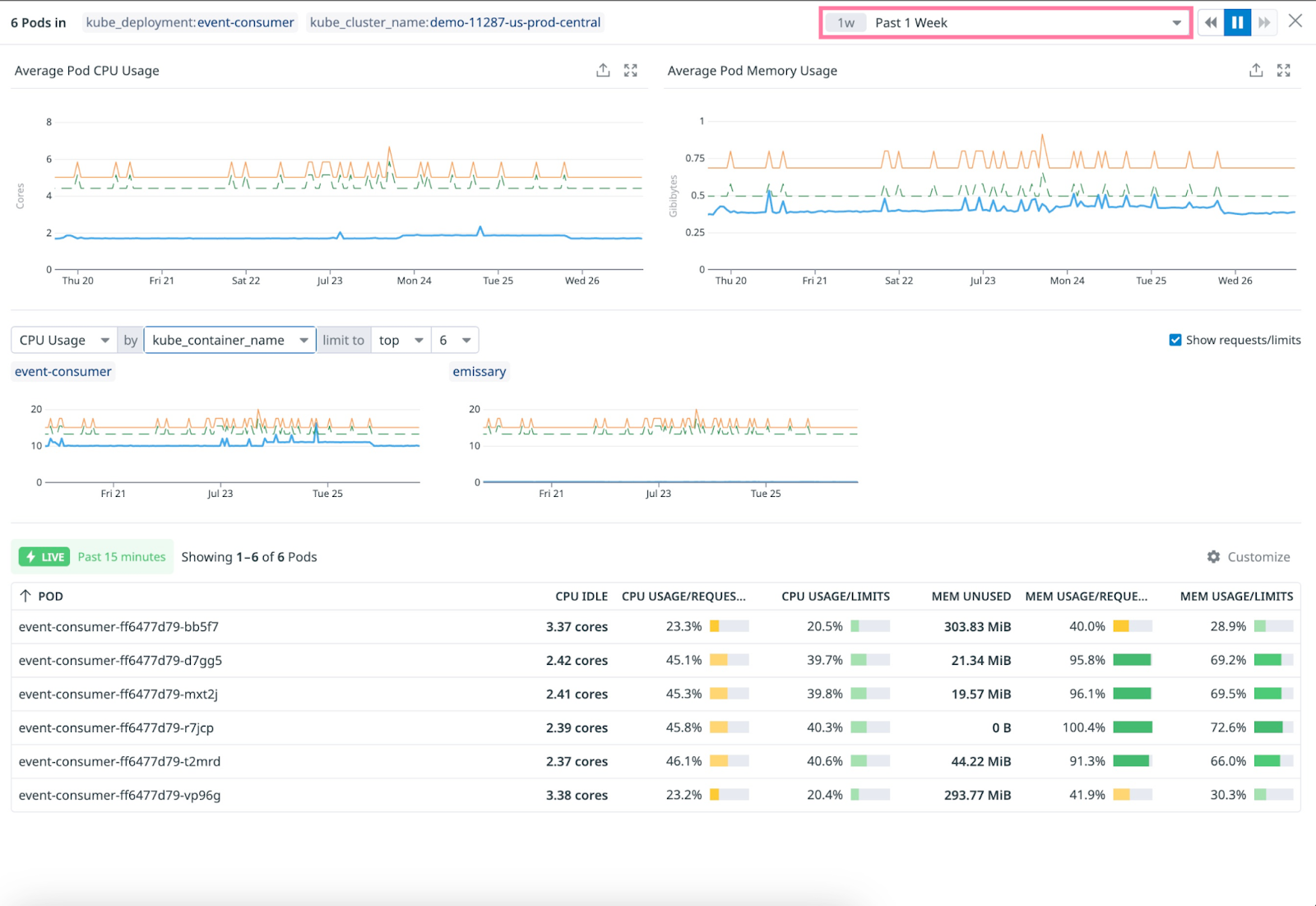The width and height of the screenshot is (1316, 906).
Task: Click the Customize gear icon
Action: point(1214,557)
